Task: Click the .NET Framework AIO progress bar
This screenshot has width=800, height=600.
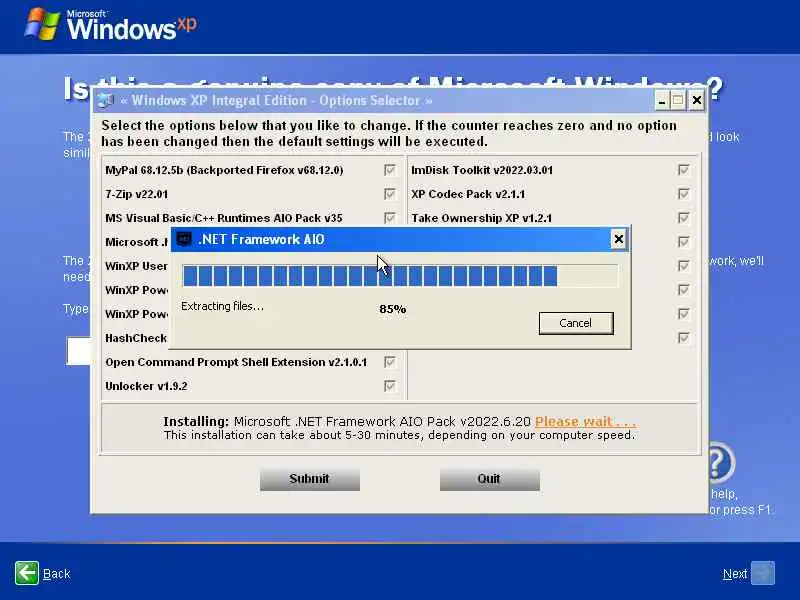Action: pyautogui.click(x=400, y=276)
